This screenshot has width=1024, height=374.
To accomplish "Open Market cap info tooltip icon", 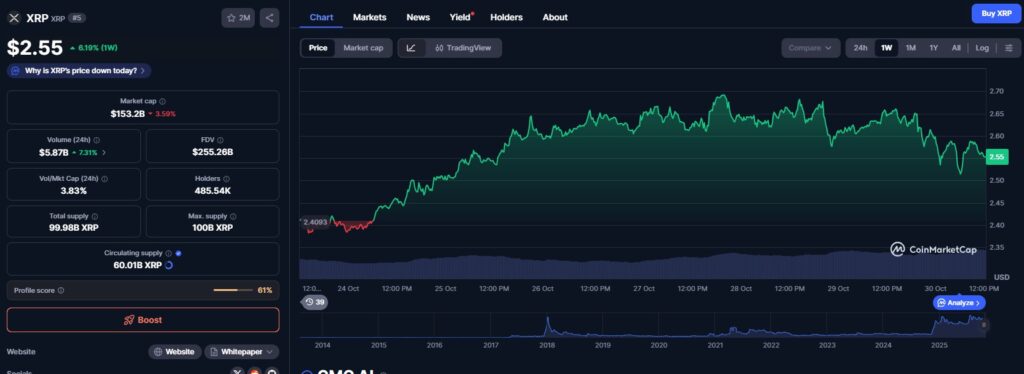I will (163, 101).
